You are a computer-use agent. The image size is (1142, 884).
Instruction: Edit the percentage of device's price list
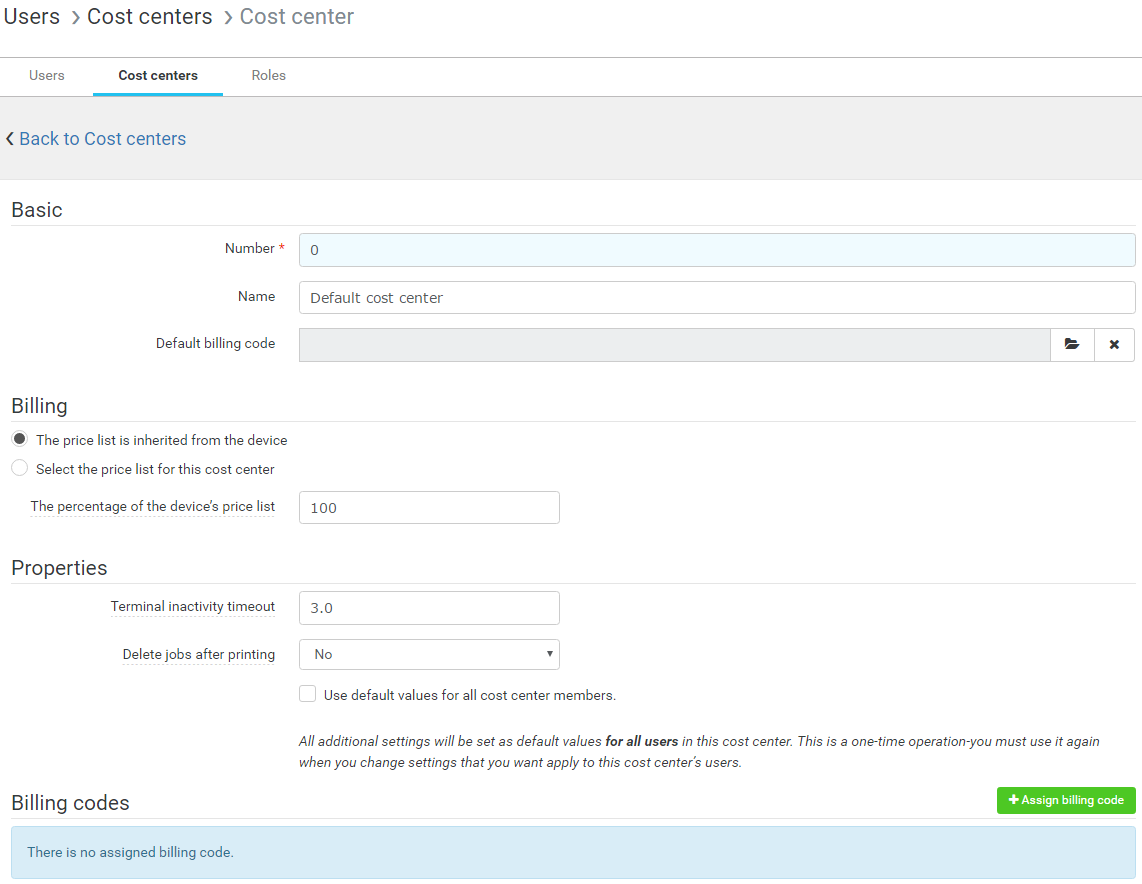coord(429,507)
